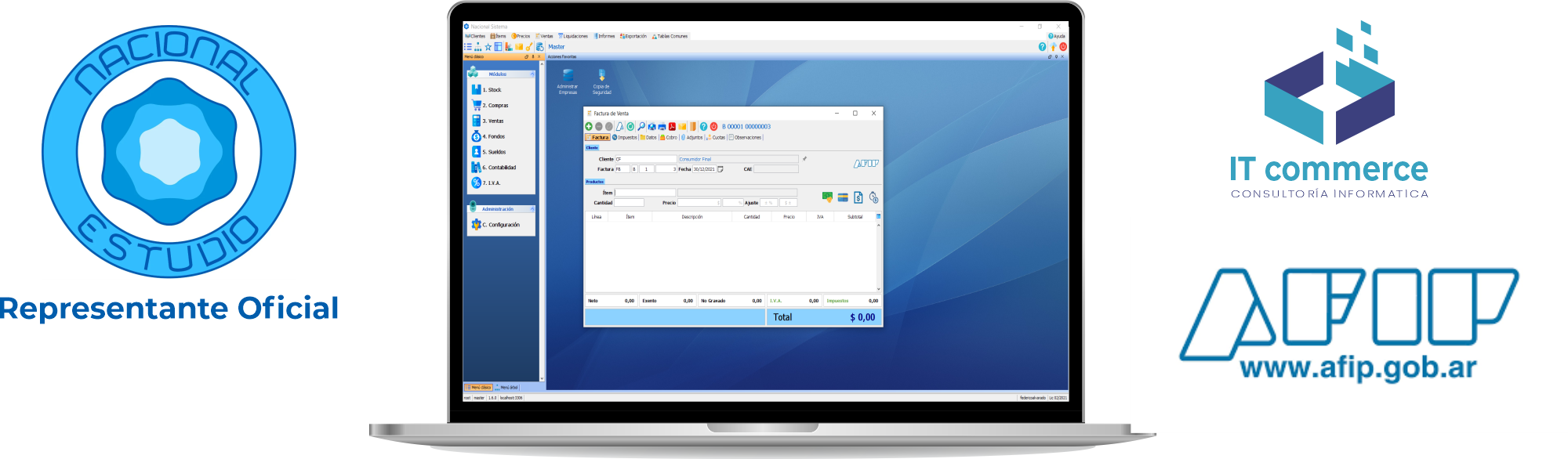Open the Administrar Empresas shortcut

[568, 77]
